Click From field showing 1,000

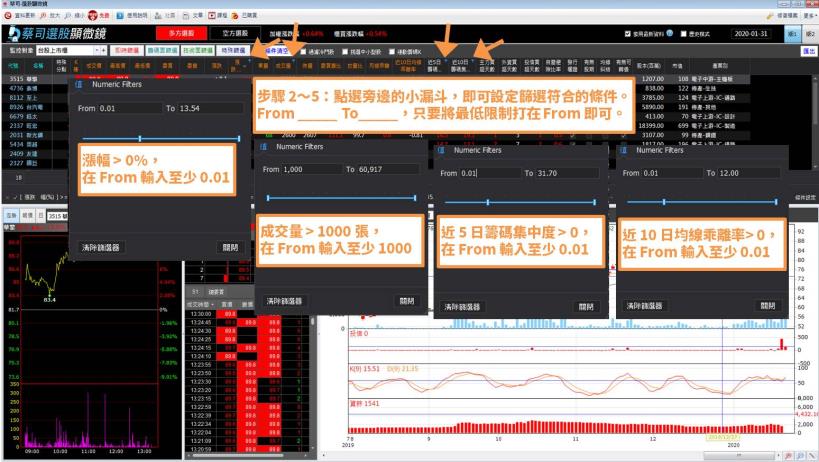pyautogui.click(x=312, y=169)
